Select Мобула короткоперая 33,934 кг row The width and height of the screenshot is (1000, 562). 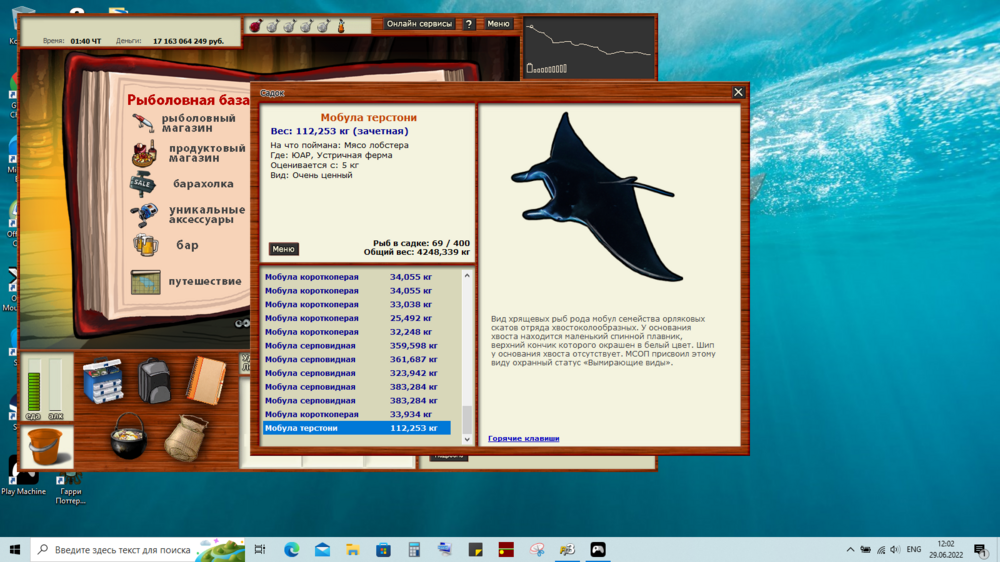tap(357, 414)
